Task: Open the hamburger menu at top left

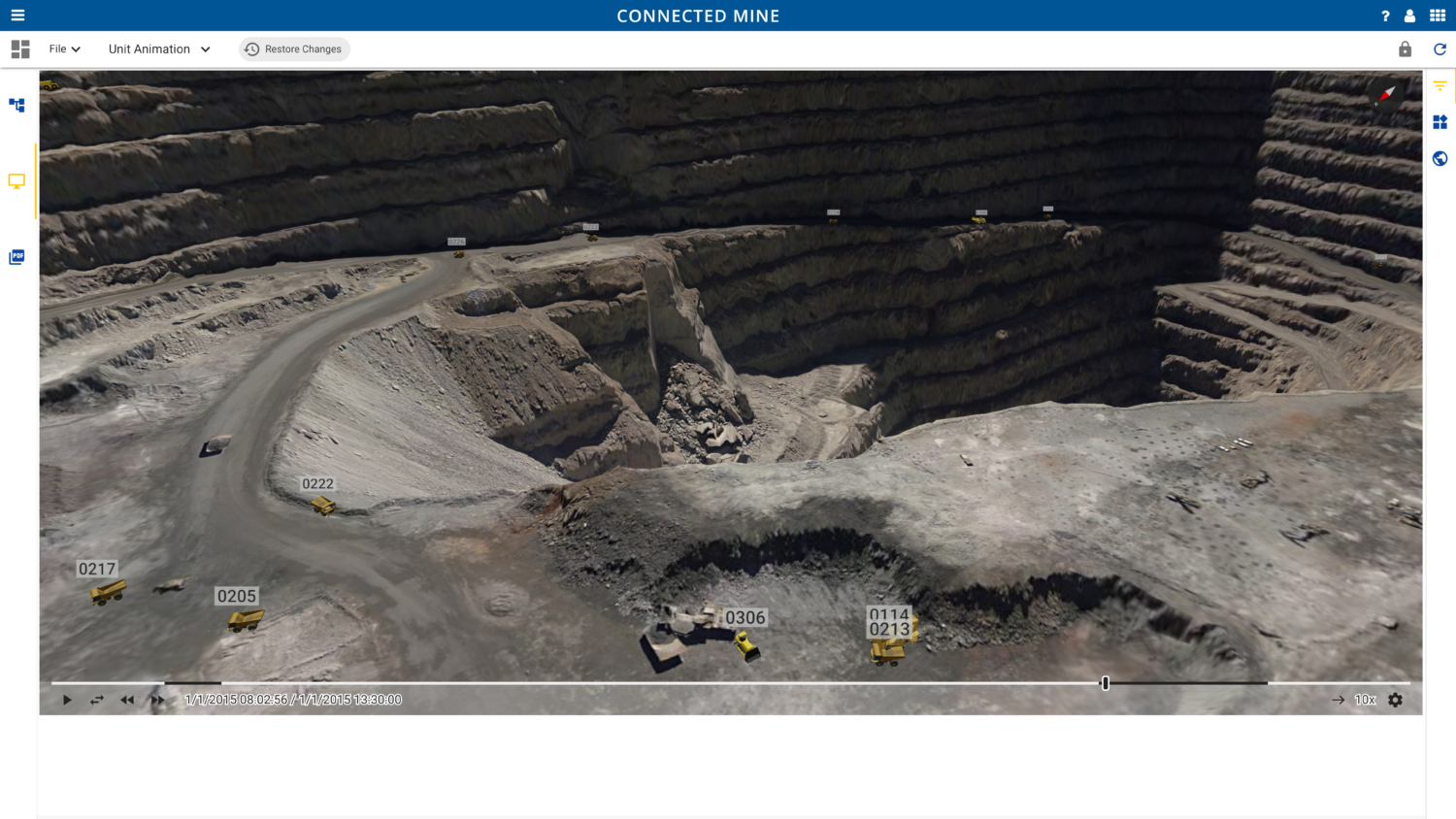Action: (x=17, y=16)
